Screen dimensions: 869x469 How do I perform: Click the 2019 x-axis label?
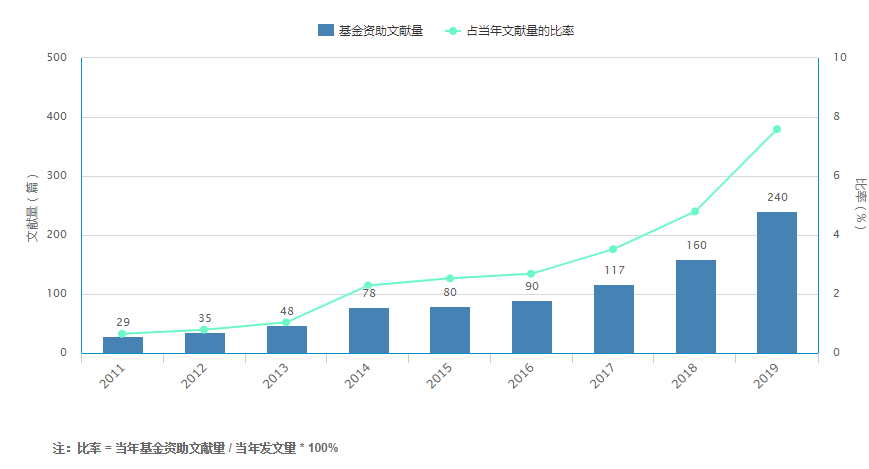tap(766, 376)
